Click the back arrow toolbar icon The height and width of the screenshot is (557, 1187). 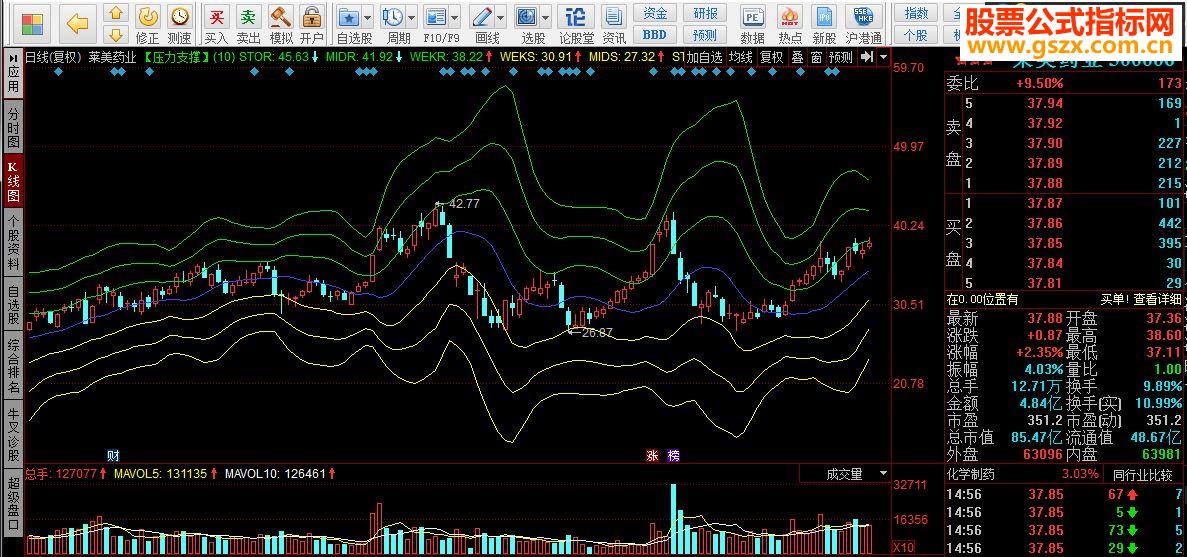(x=77, y=20)
